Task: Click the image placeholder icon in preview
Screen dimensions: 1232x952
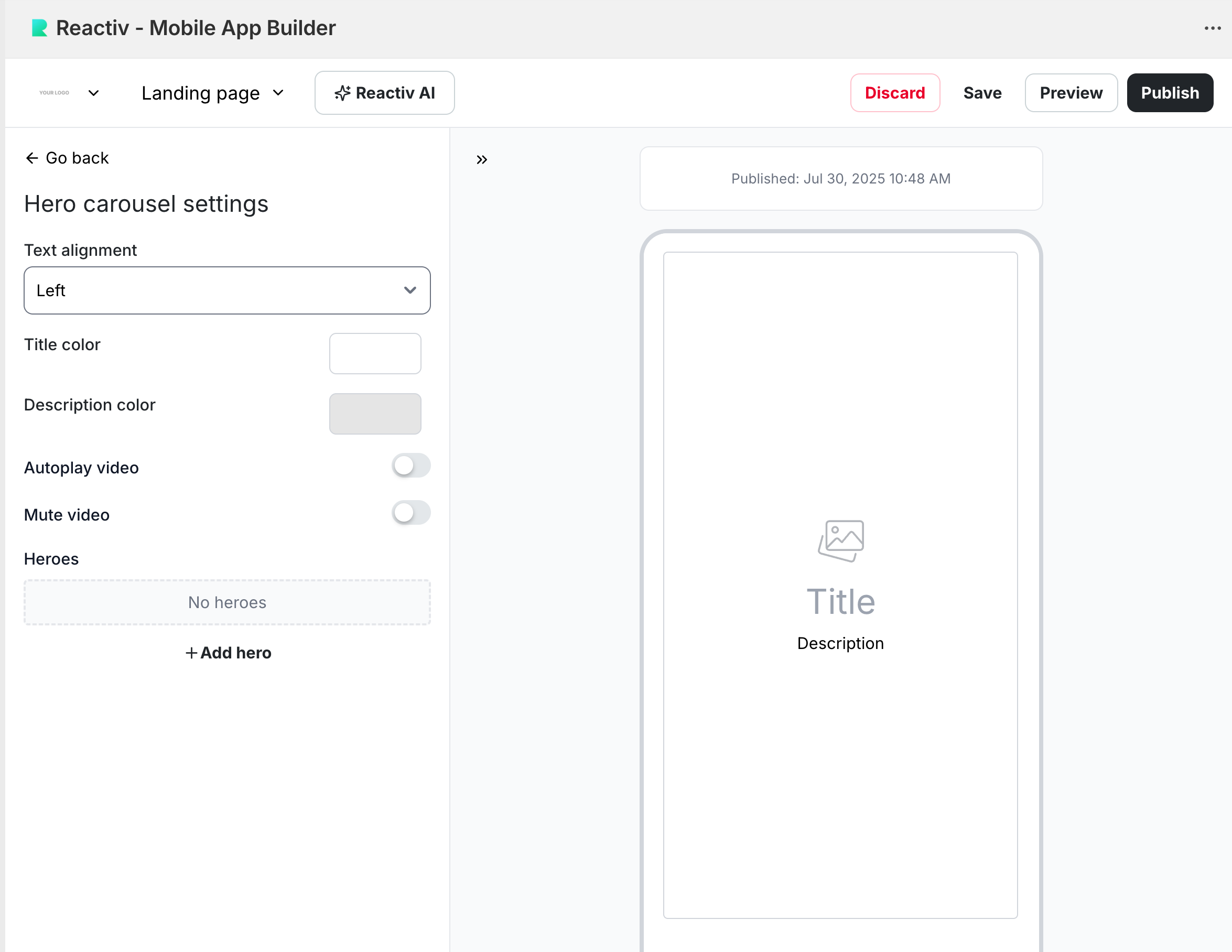Action: (840, 540)
